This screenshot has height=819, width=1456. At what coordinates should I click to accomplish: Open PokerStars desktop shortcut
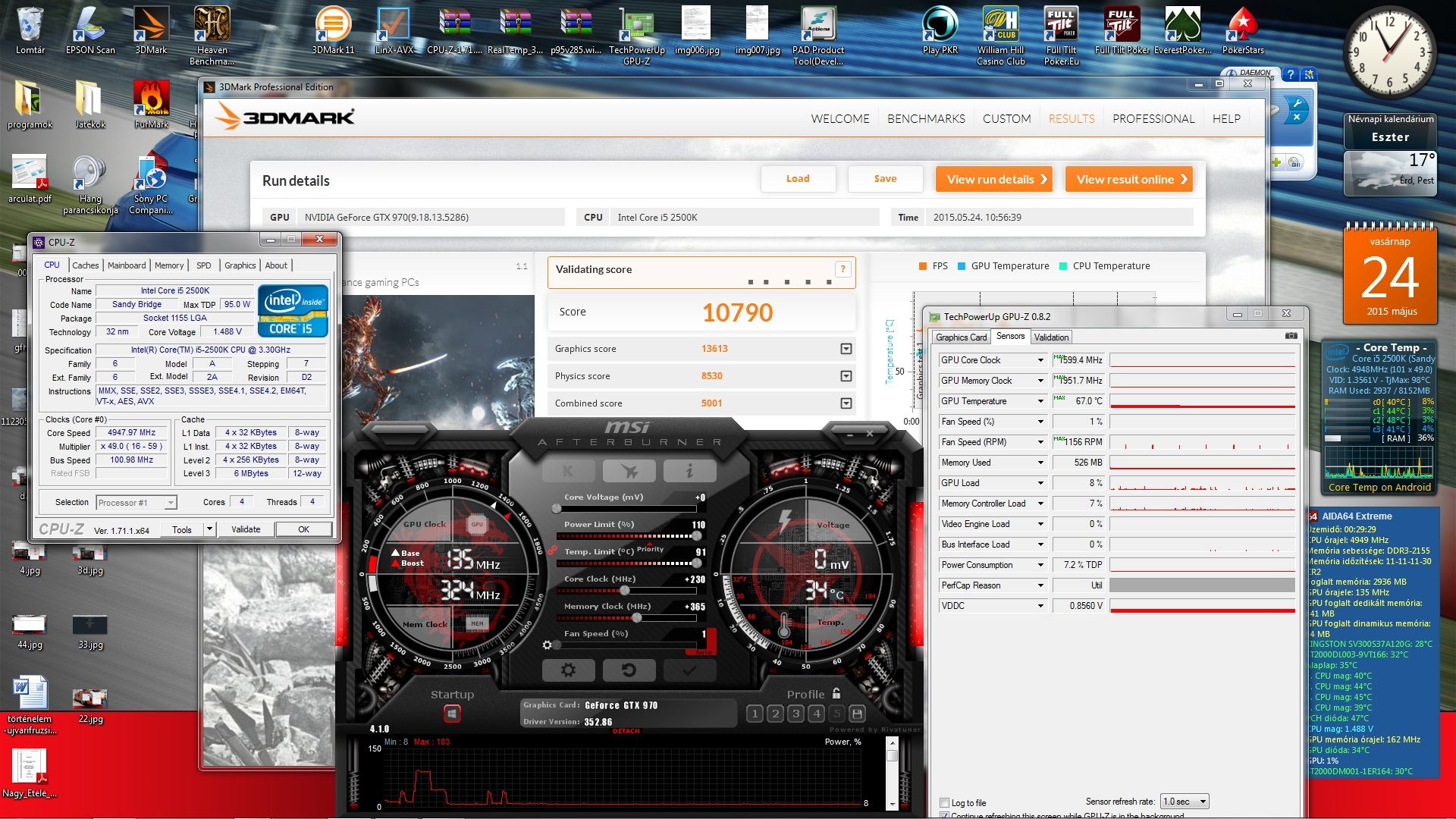pyautogui.click(x=1243, y=30)
